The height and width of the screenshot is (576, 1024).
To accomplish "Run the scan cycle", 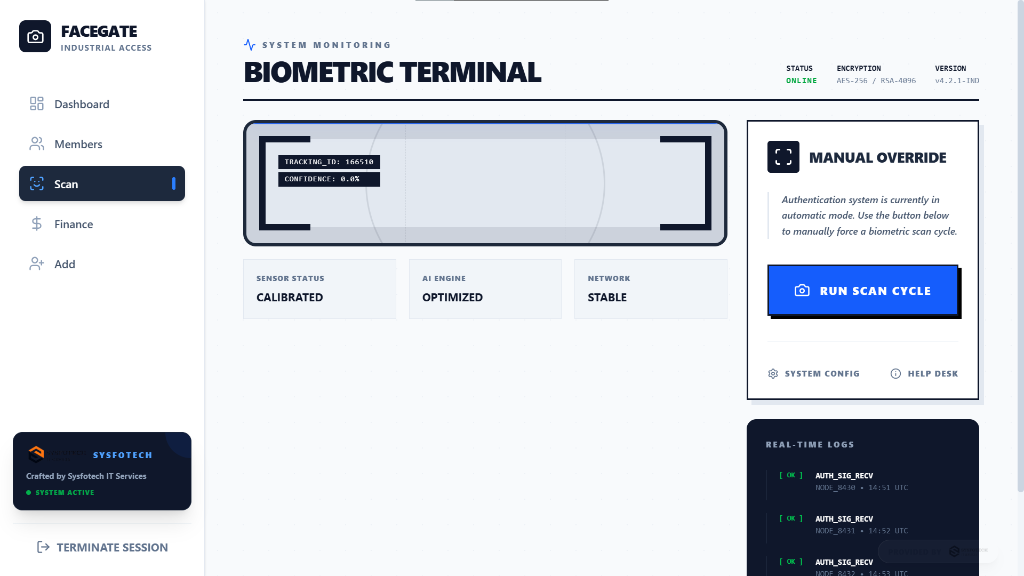I will click(863, 290).
